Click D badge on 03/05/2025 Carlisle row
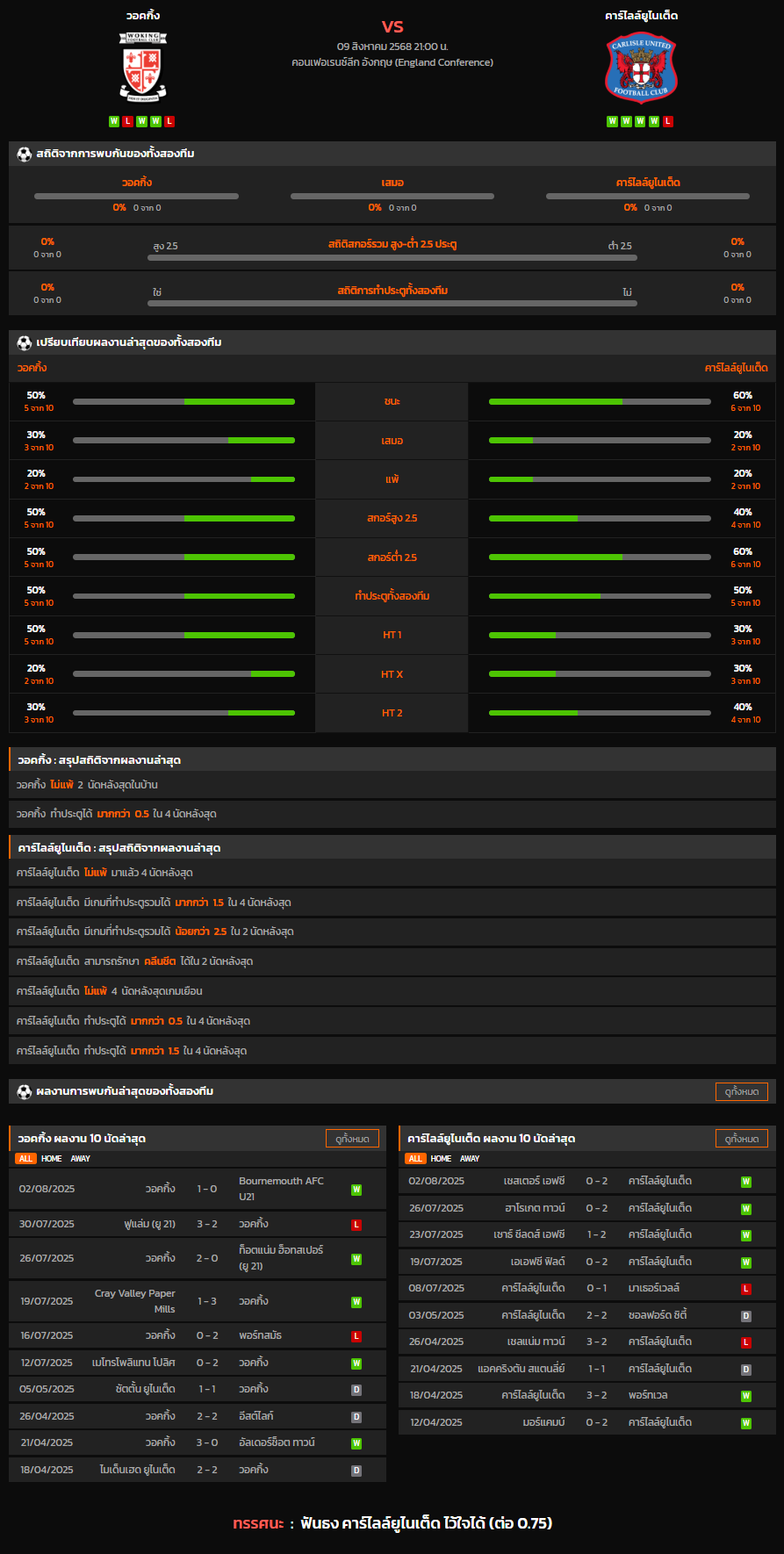Screen dimensions: 784x1554 (746, 1316)
